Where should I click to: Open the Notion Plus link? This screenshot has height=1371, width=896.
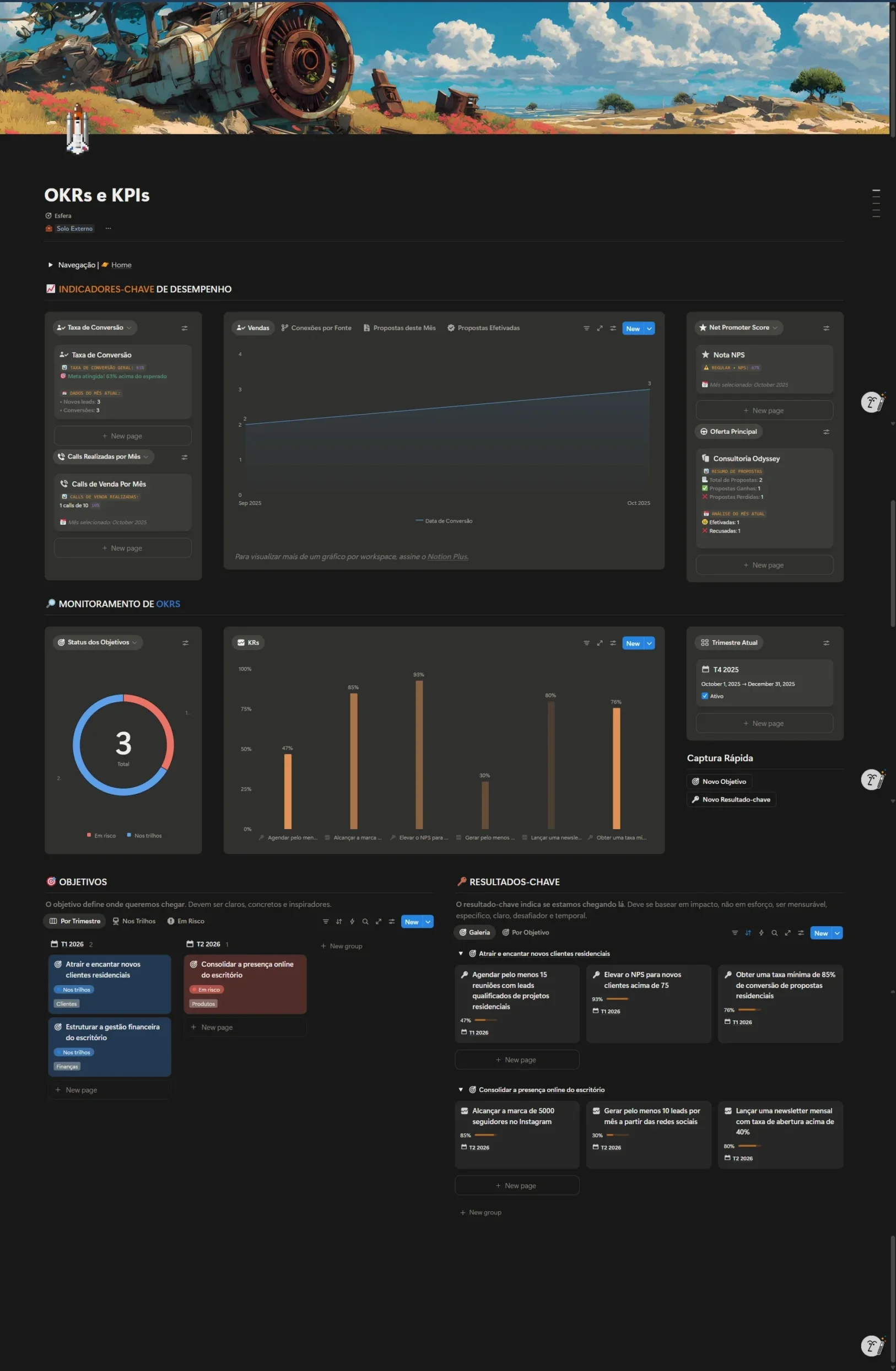pyautogui.click(x=447, y=556)
